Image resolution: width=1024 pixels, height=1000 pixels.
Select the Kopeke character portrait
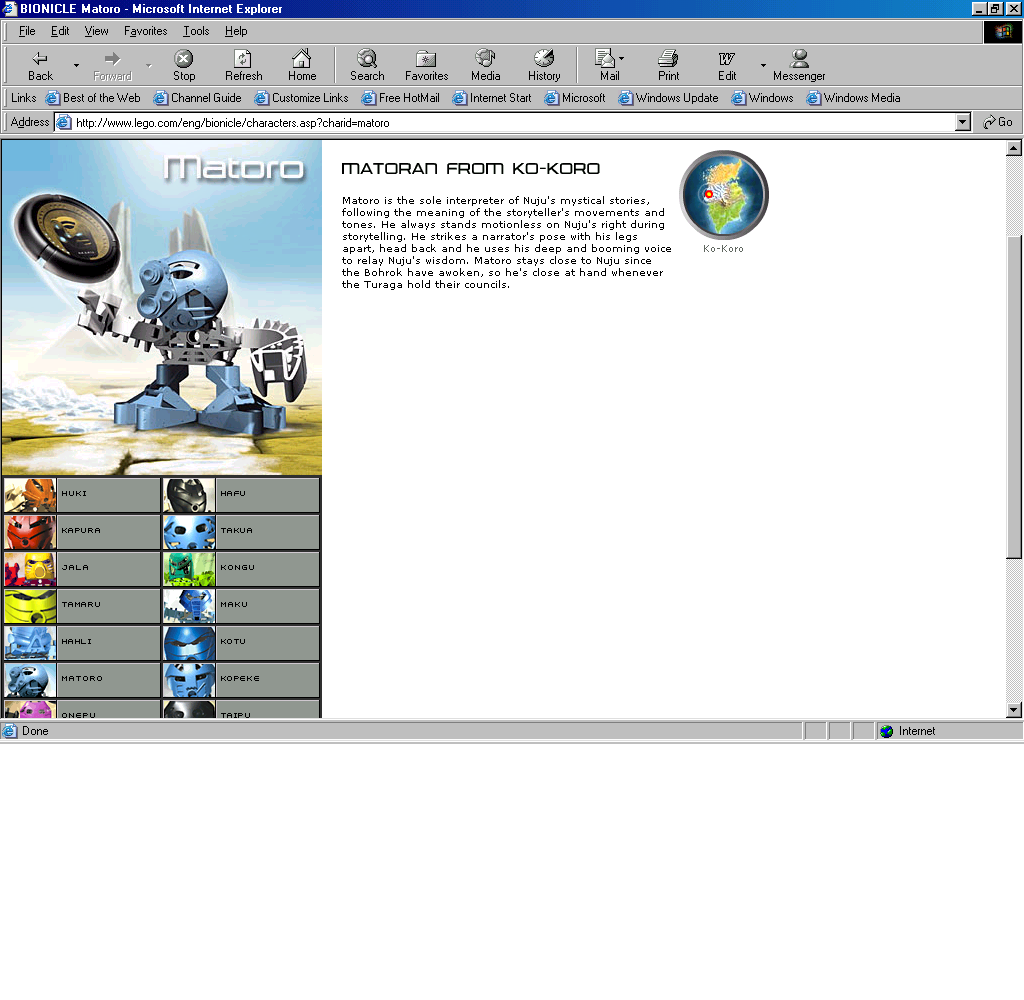(189, 680)
